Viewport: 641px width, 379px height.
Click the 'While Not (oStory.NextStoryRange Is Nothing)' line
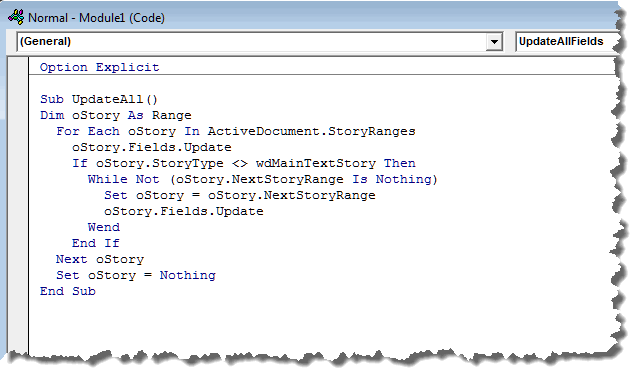click(262, 179)
